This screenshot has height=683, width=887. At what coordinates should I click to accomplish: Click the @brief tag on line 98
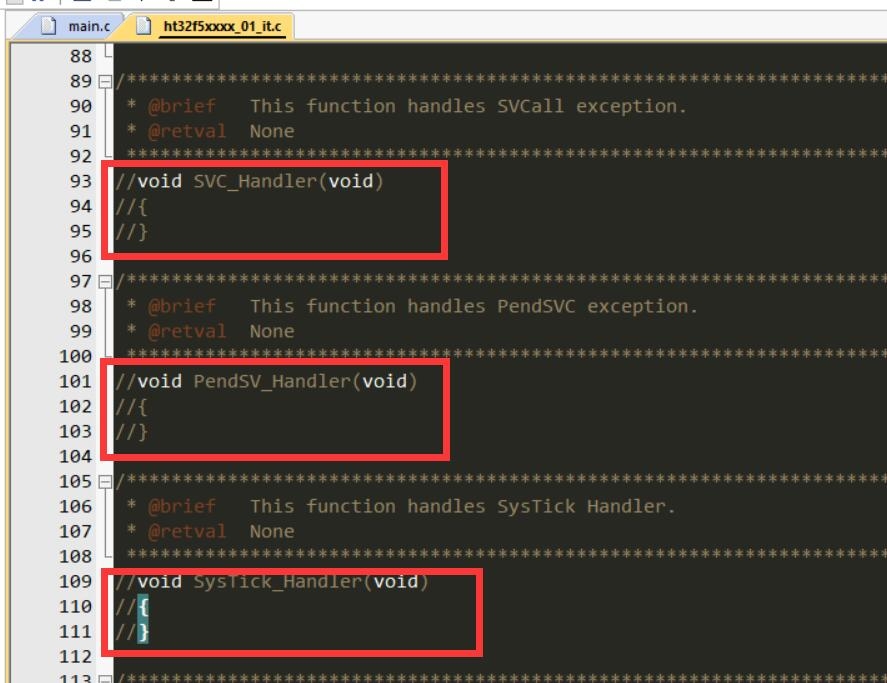(182, 306)
